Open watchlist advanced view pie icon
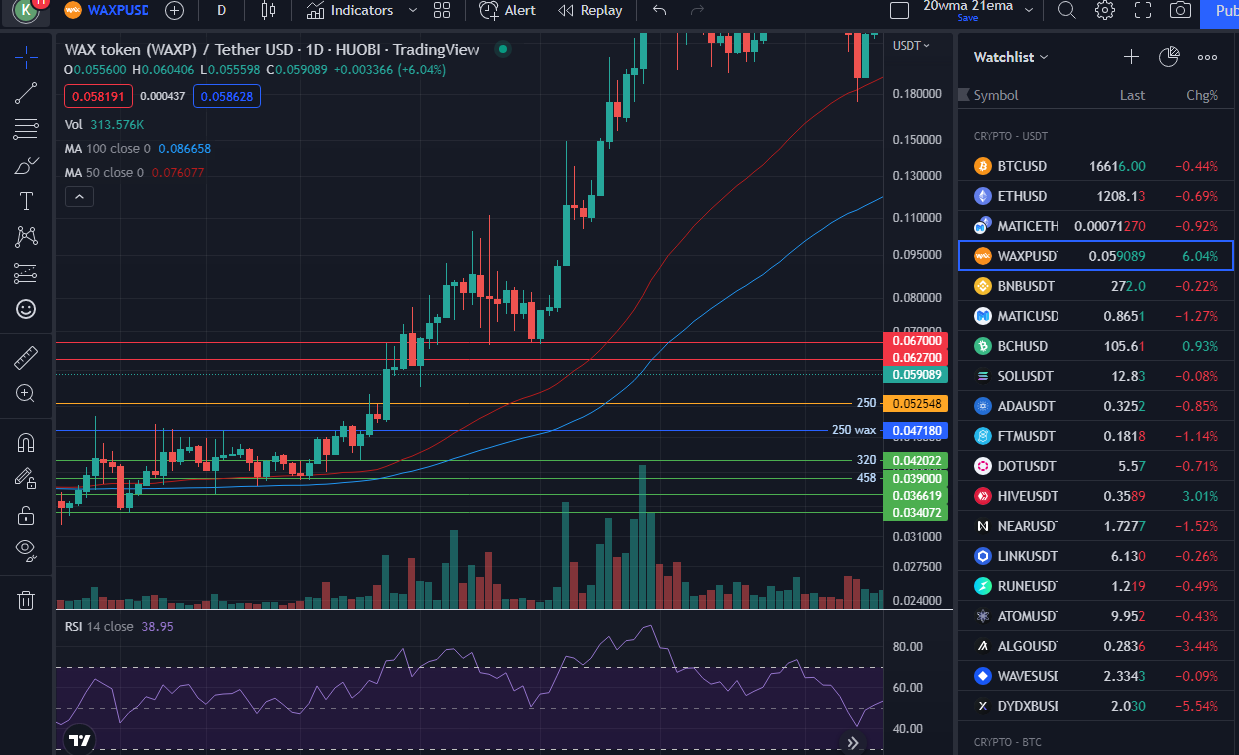Viewport: 1239px width, 755px height. 1169,57
